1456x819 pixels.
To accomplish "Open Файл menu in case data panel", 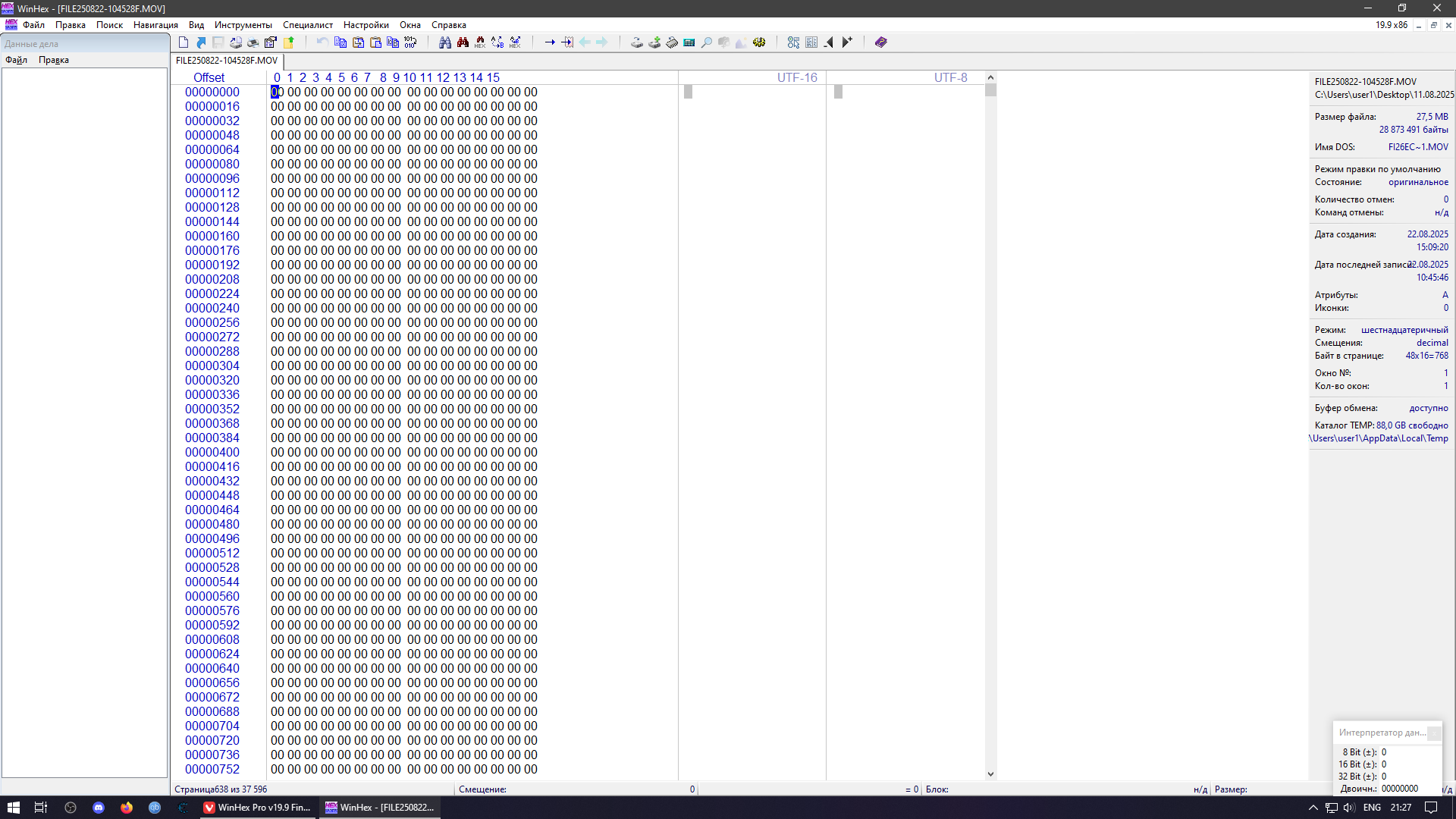I will 16,60.
